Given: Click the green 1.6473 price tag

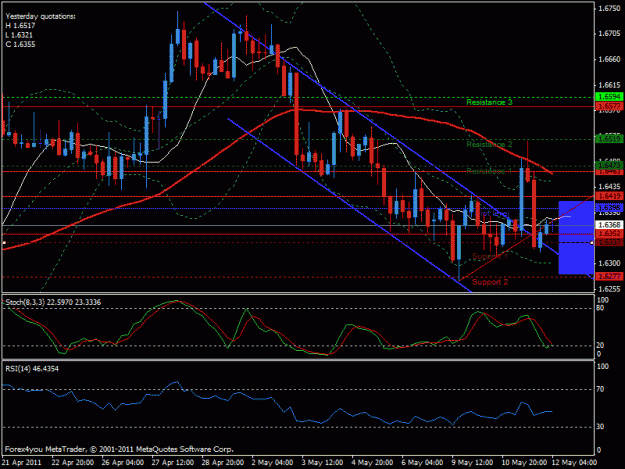Looking at the screenshot, I should tap(609, 165).
